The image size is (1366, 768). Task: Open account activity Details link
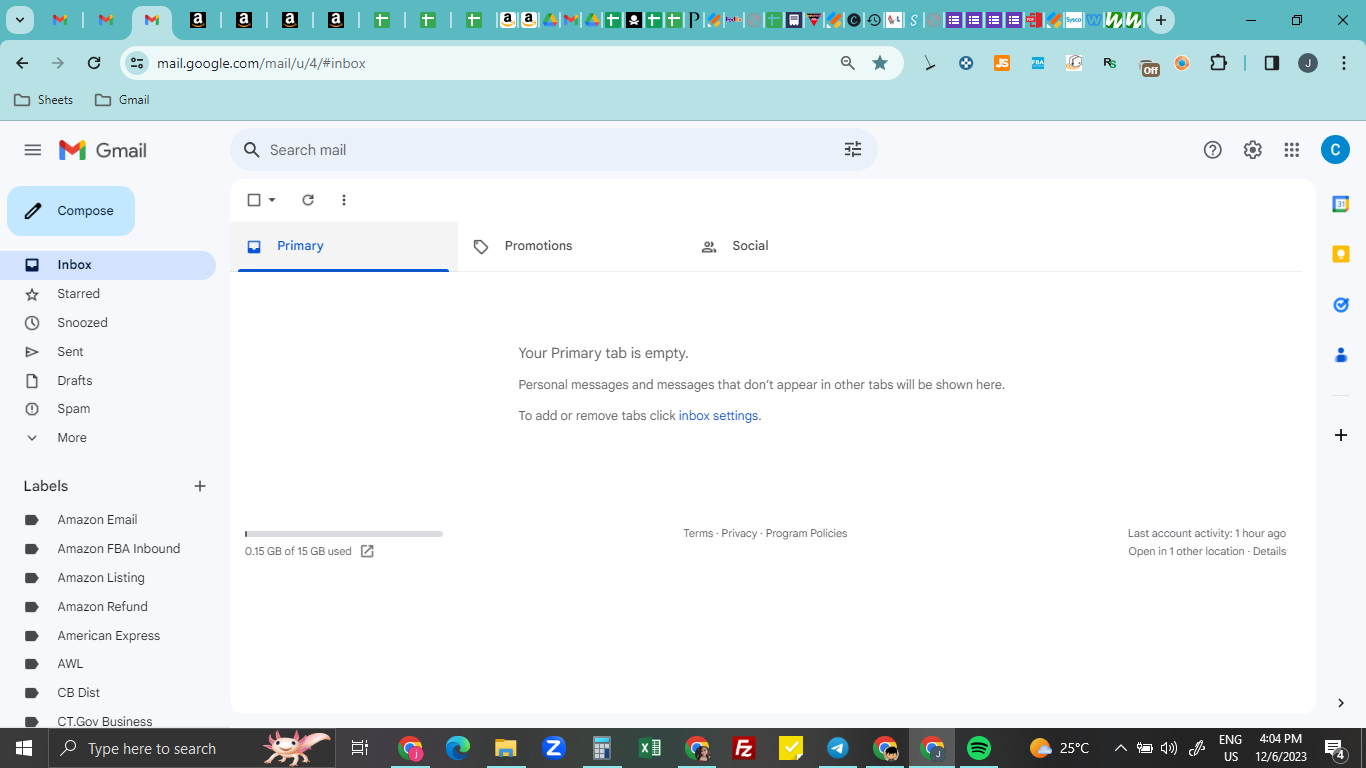(x=1269, y=552)
